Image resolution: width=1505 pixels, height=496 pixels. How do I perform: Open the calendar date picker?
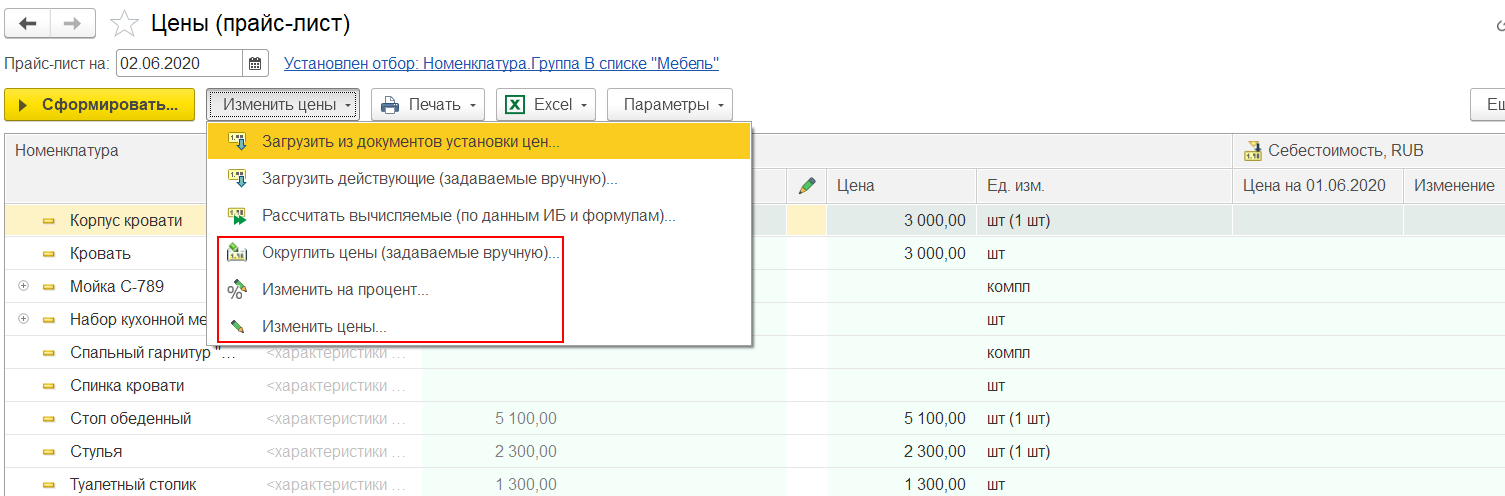point(256,64)
